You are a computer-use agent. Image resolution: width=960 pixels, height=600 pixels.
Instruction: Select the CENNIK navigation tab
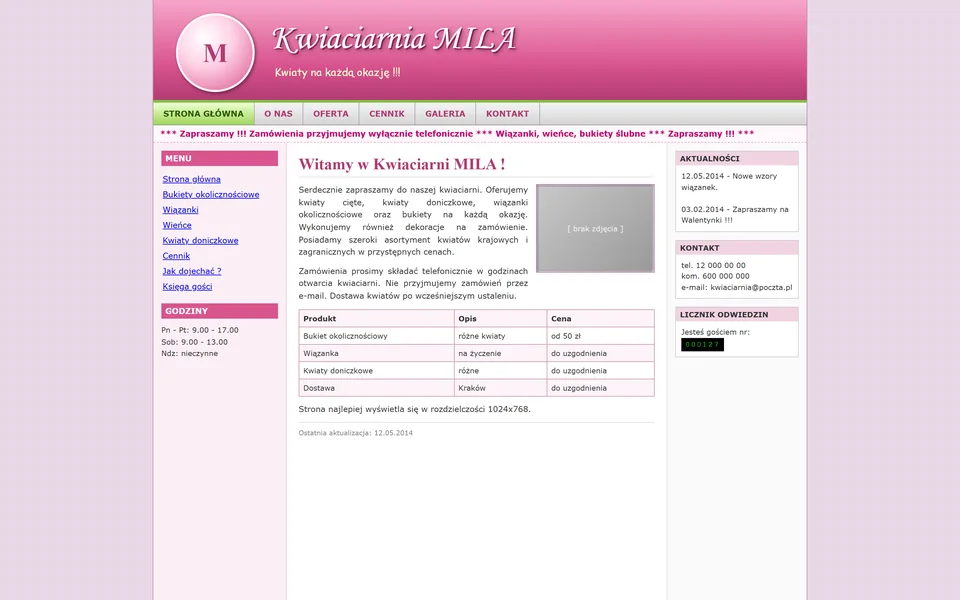point(387,114)
